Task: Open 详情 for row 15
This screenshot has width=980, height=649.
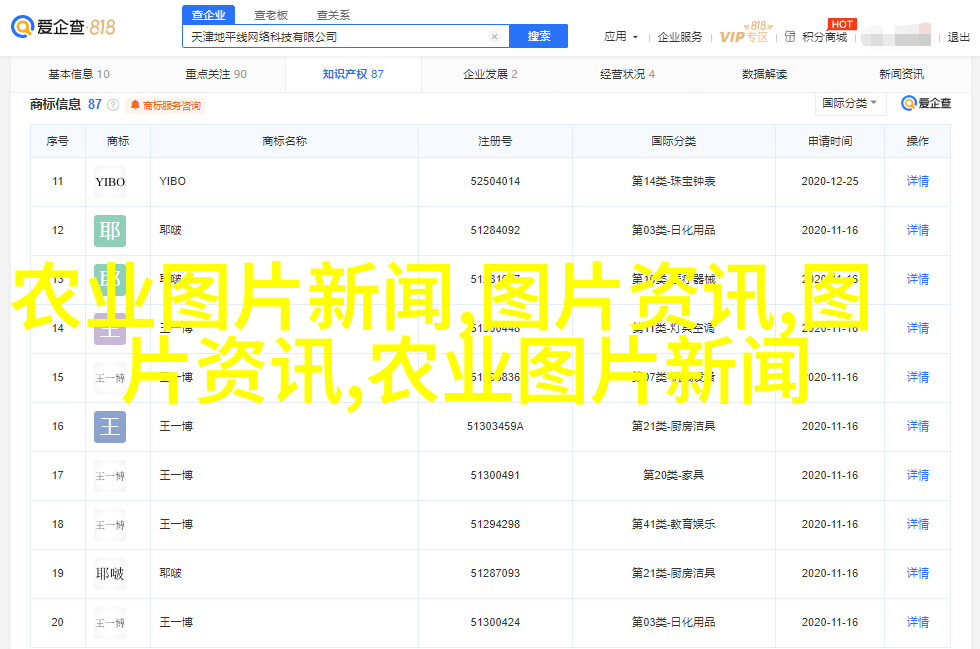Action: click(x=918, y=377)
